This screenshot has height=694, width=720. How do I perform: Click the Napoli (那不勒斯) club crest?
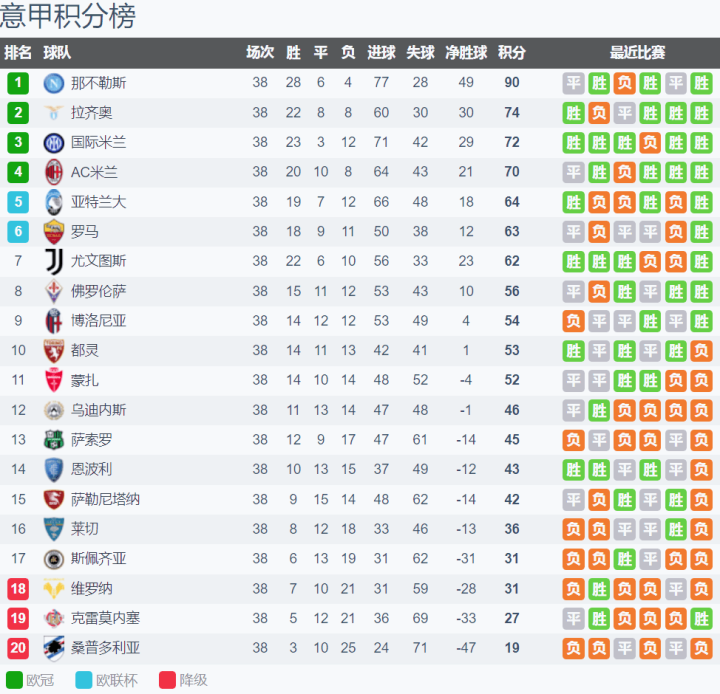[x=54, y=83]
